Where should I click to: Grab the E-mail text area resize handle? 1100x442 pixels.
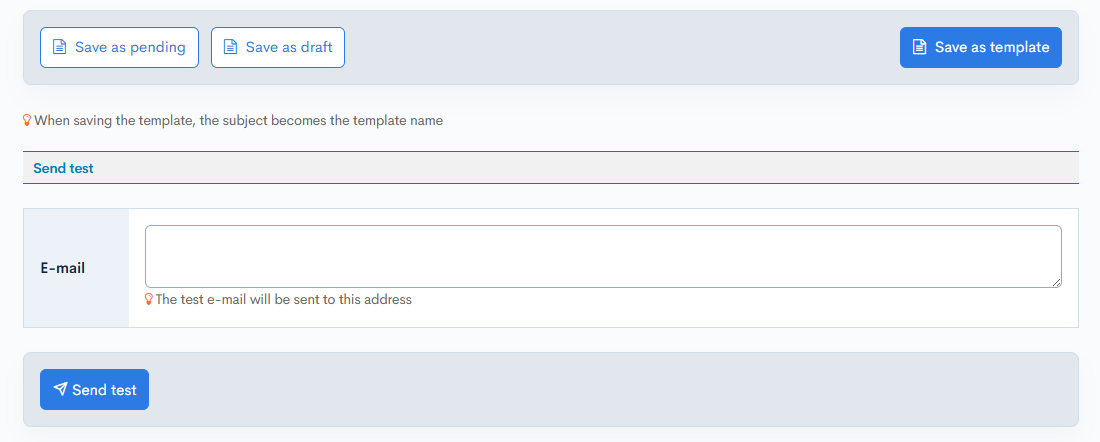coord(1056,282)
